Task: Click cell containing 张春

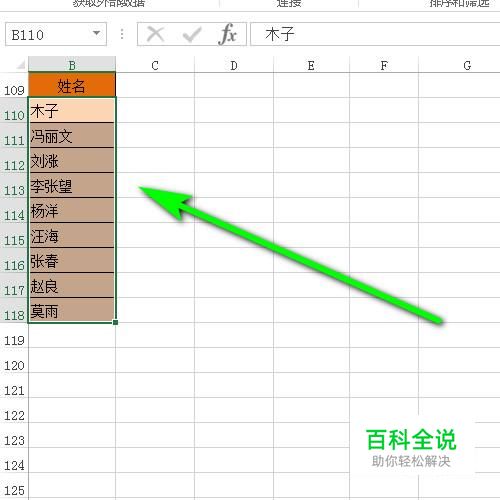Action: pos(72,260)
